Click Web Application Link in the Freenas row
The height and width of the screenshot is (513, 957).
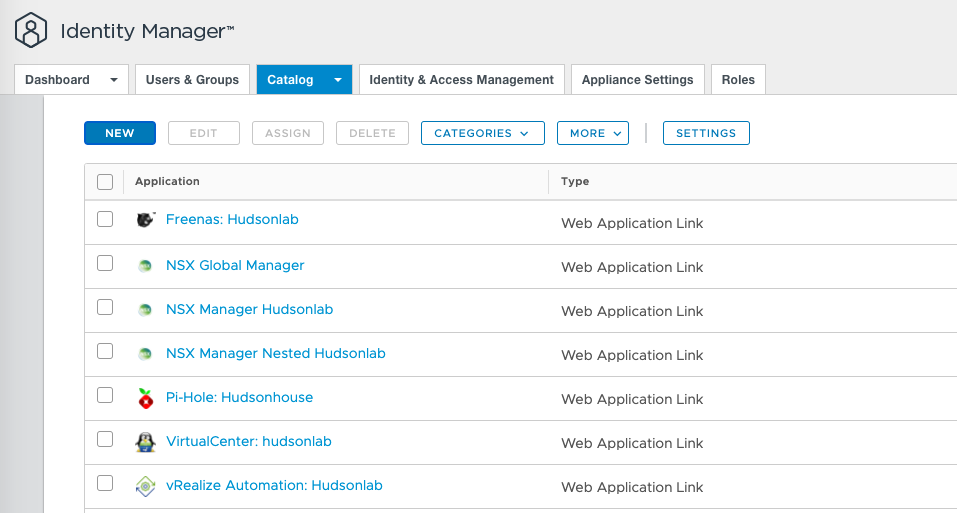tap(632, 223)
